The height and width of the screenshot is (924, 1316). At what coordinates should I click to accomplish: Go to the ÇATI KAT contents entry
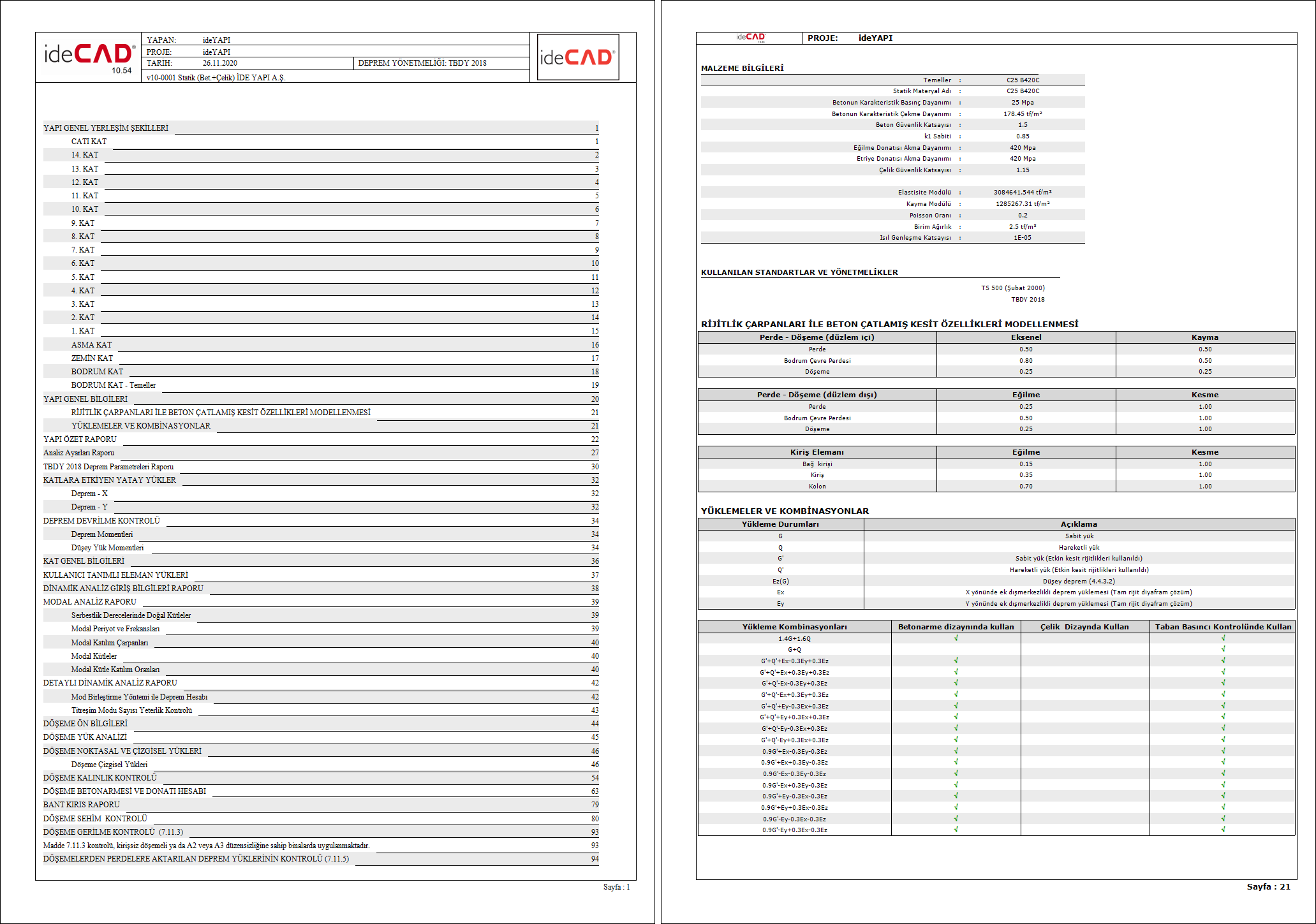coord(89,142)
